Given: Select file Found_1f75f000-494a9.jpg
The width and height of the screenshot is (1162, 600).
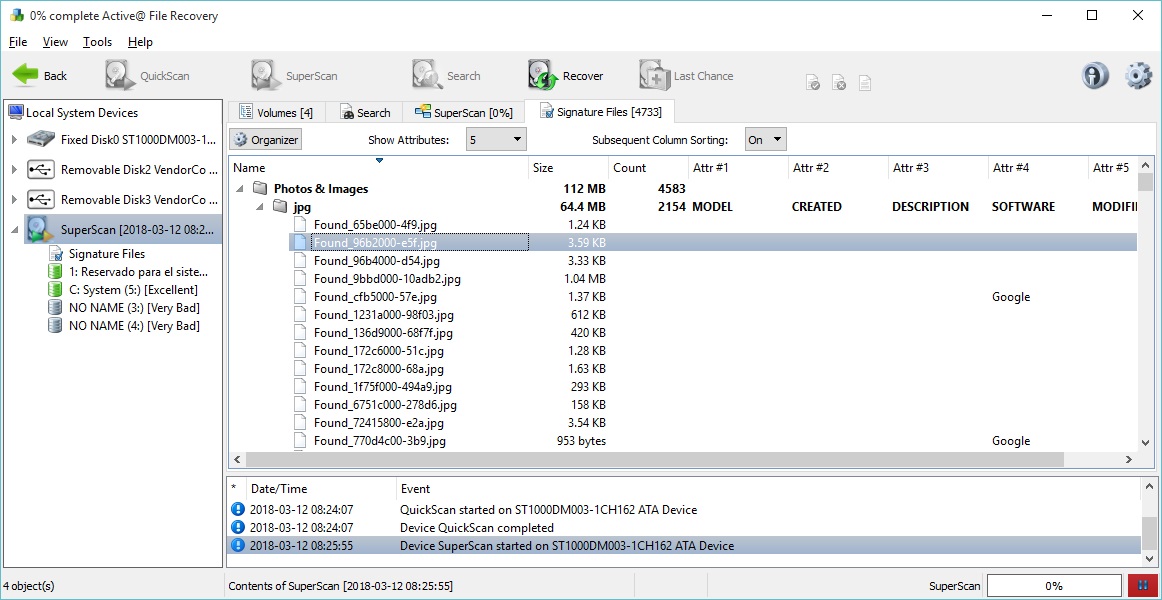Looking at the screenshot, I should [382, 387].
